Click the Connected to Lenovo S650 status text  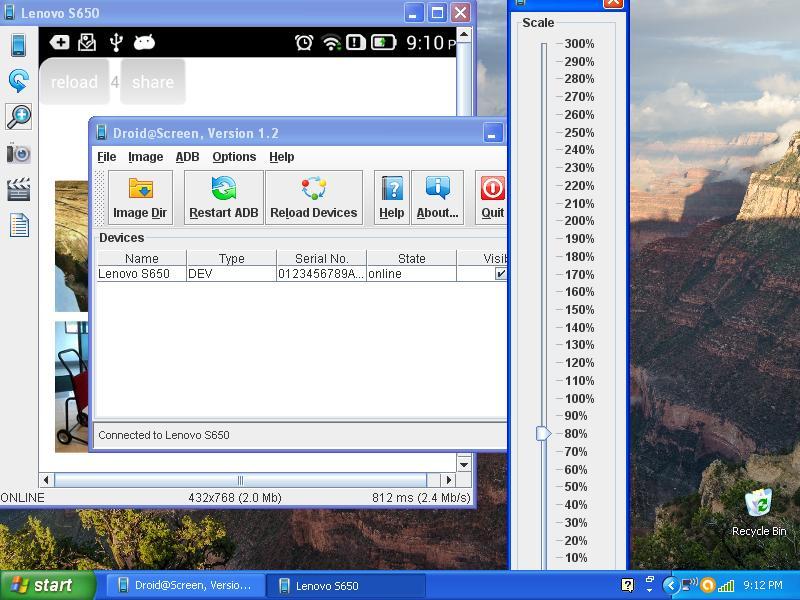(164, 435)
